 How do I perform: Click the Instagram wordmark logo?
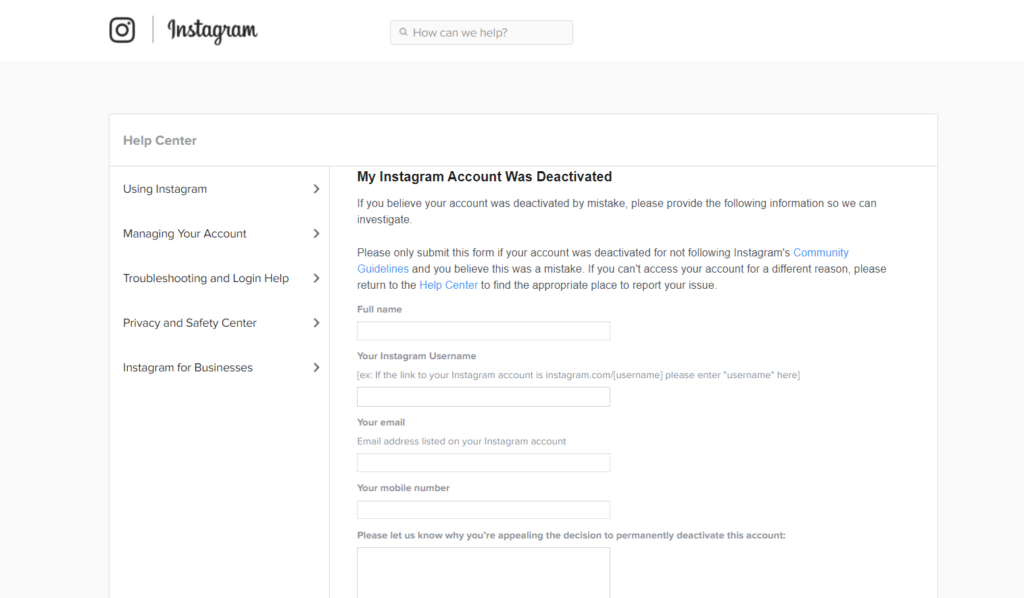(x=212, y=31)
